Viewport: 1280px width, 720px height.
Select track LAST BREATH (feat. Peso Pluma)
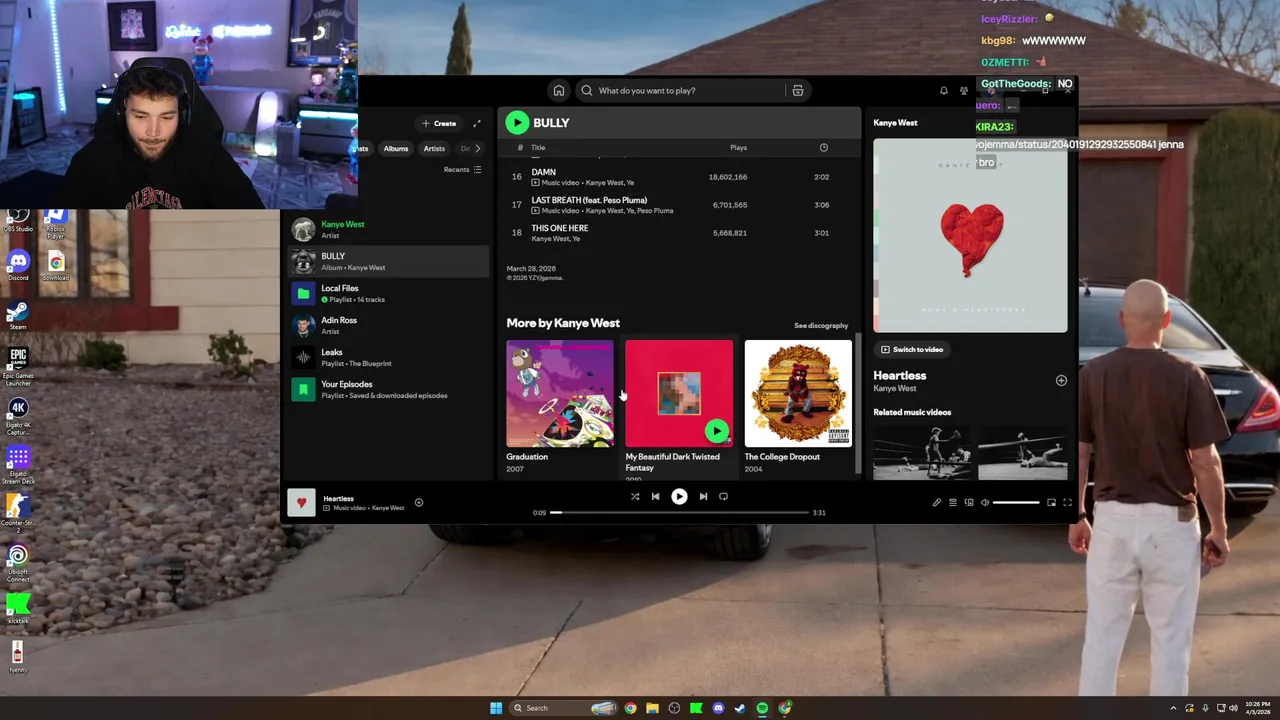coord(679,205)
